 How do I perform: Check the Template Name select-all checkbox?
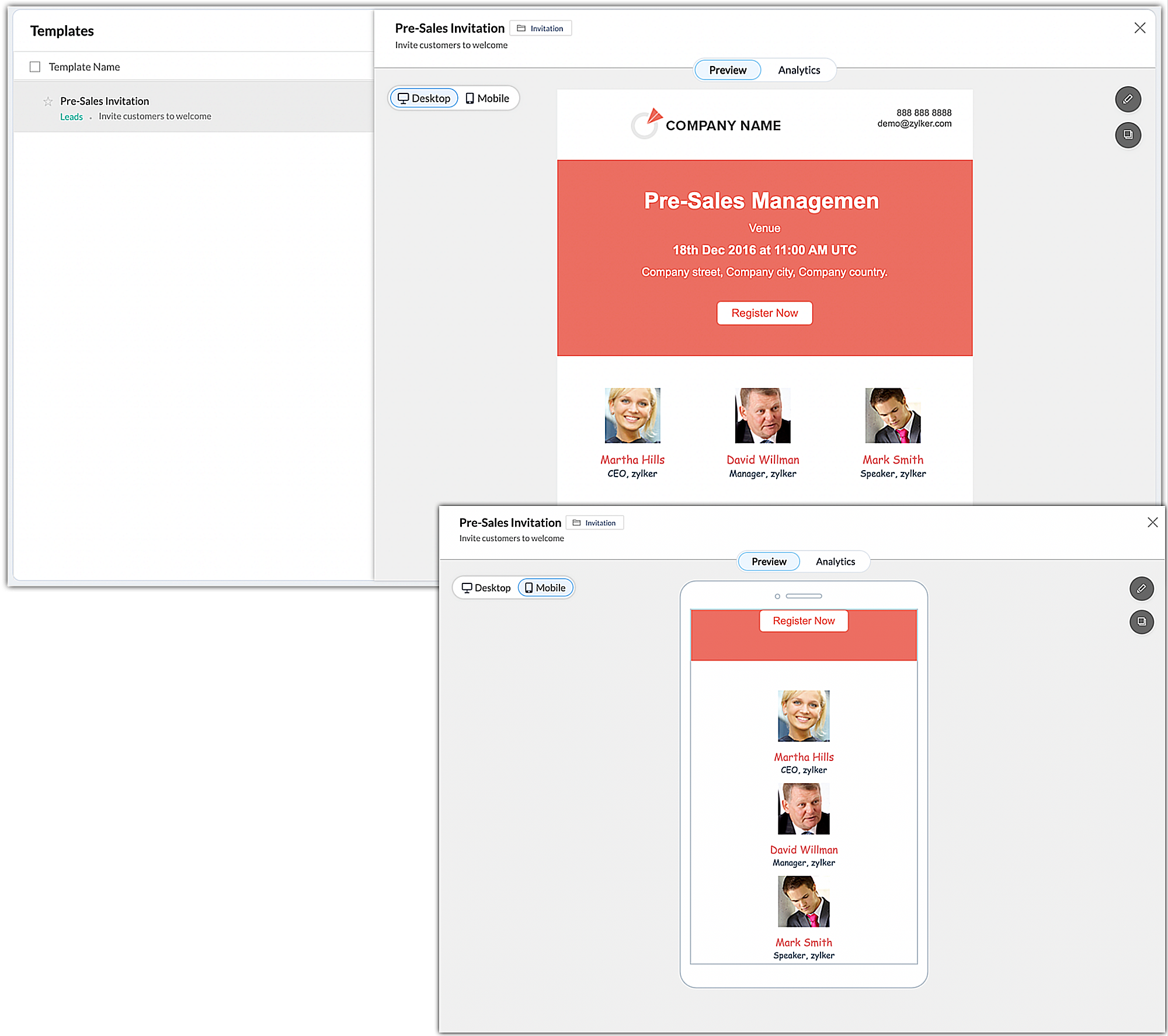[x=35, y=67]
